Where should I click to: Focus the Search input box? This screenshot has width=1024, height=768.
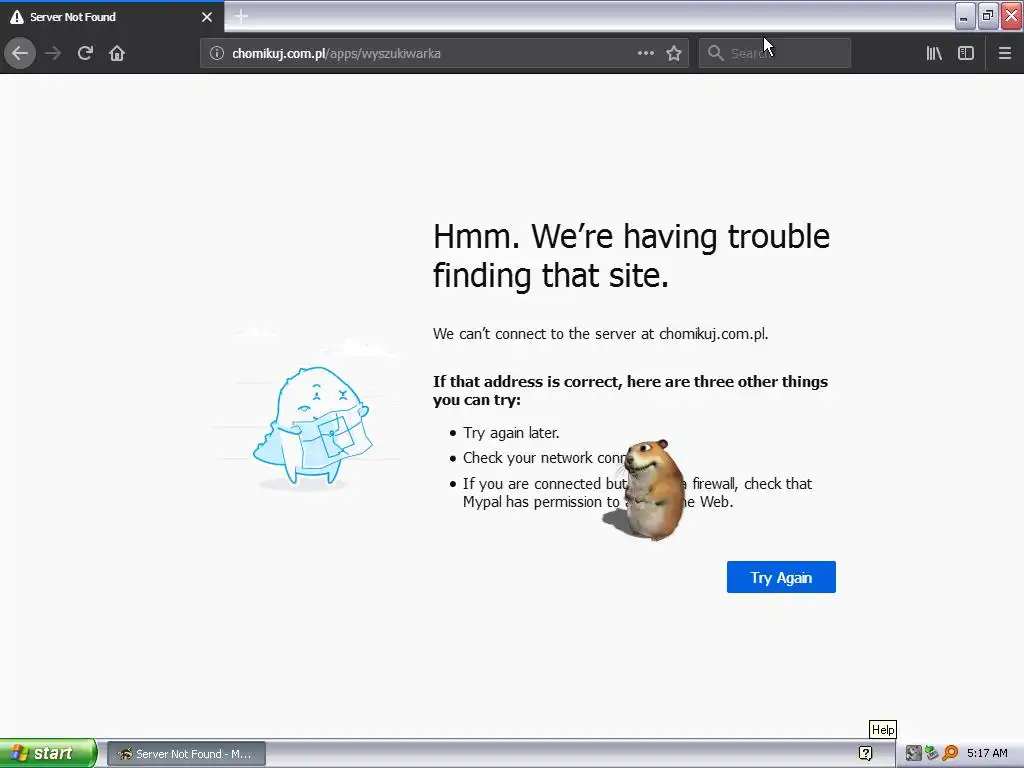pyautogui.click(x=775, y=53)
